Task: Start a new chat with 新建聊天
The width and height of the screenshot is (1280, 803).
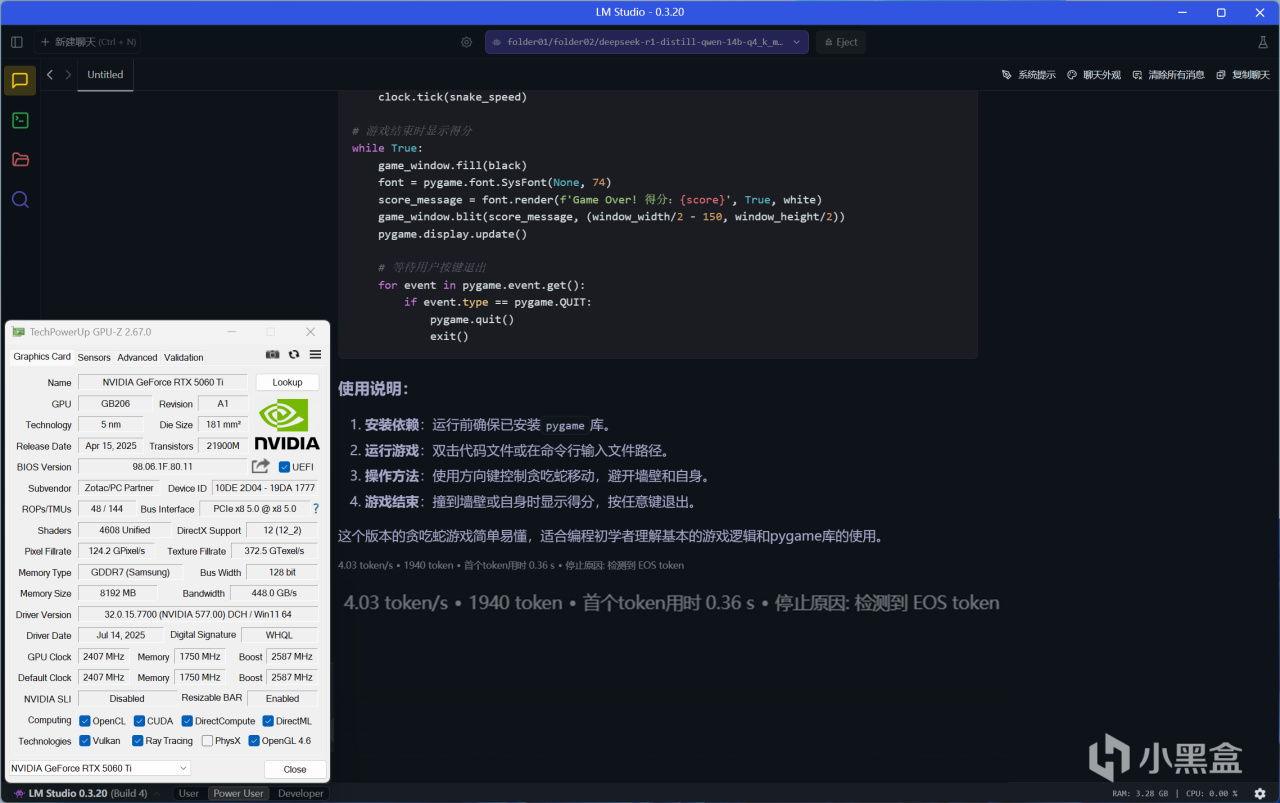Action: [x=89, y=42]
